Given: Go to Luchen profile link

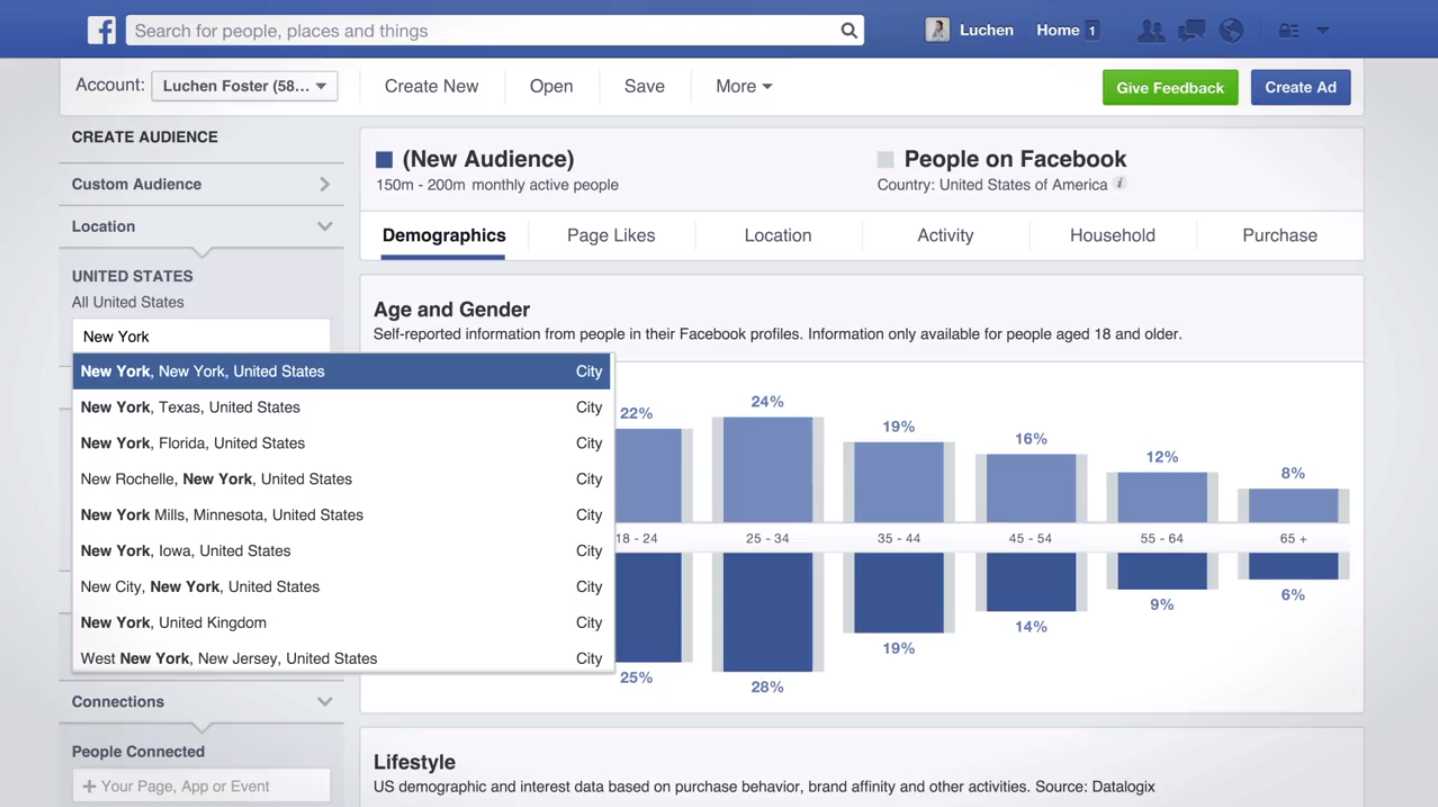Looking at the screenshot, I should click(x=986, y=30).
